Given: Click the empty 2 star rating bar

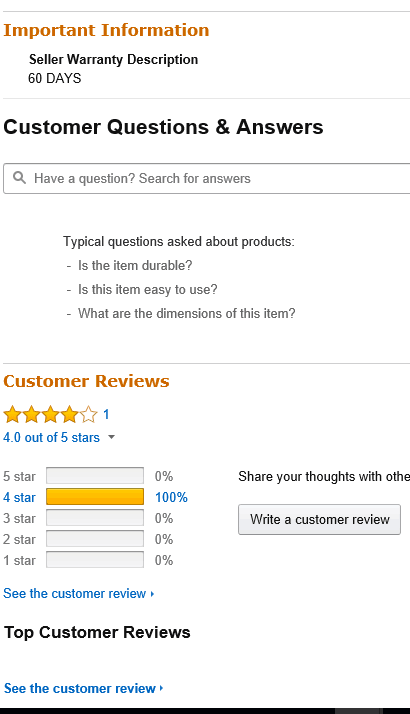Looking at the screenshot, I should coord(95,539).
